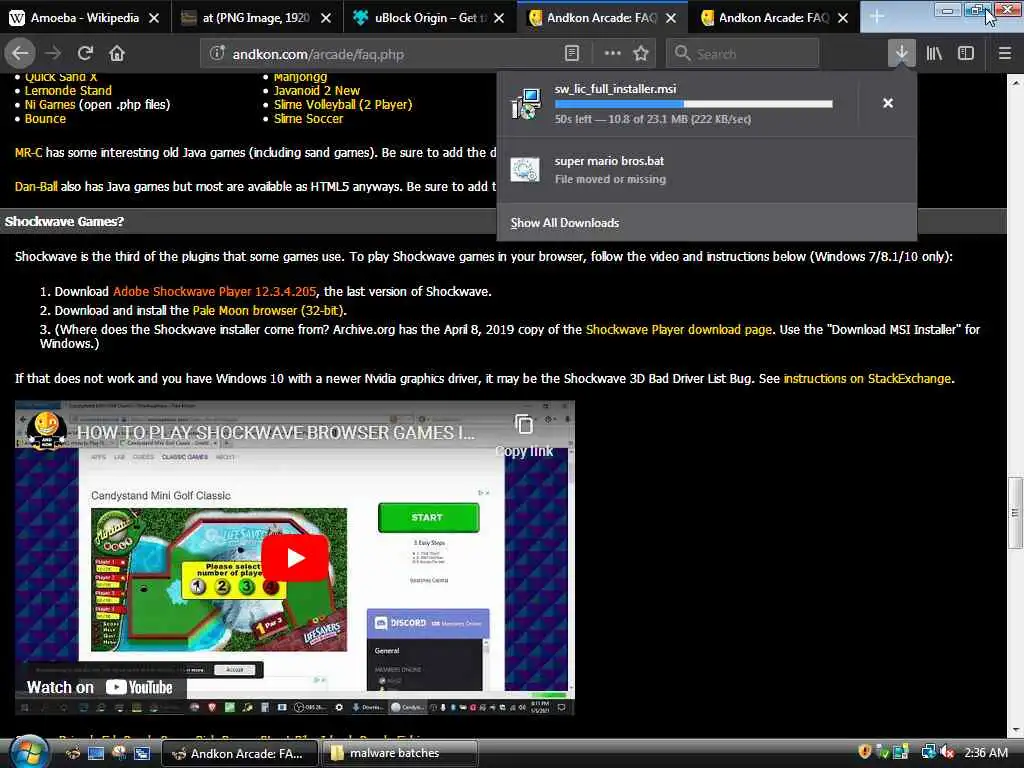Copy link of the embedded video
Viewport: 1024px width, 768px height.
tap(524, 436)
